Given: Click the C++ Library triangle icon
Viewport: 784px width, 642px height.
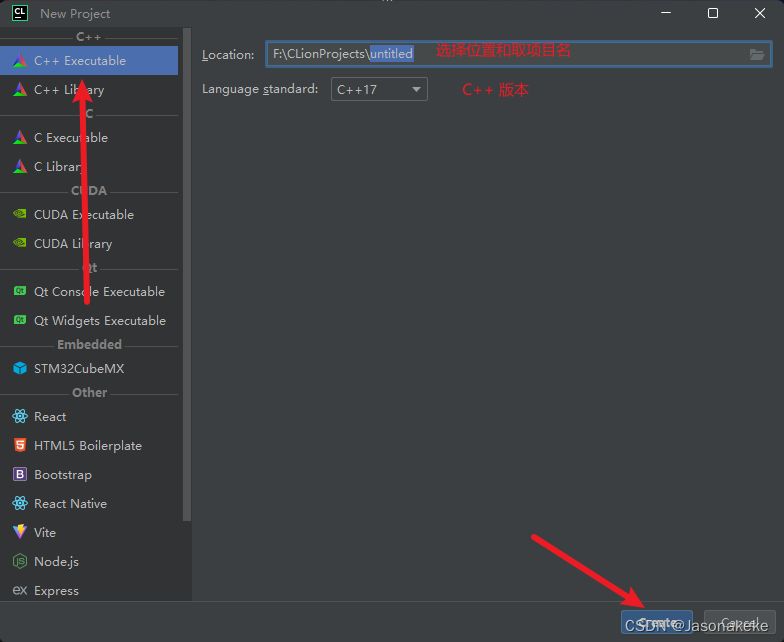Looking at the screenshot, I should coord(20,90).
